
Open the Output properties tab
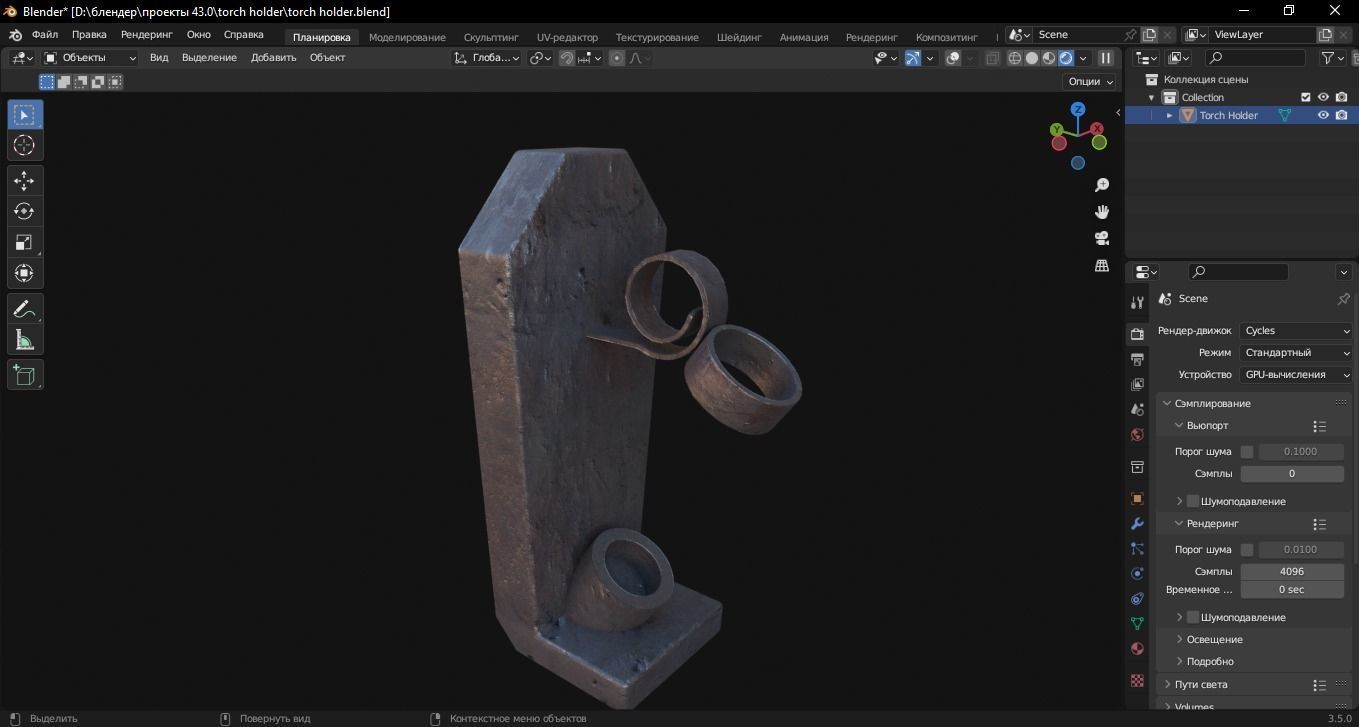(1137, 359)
